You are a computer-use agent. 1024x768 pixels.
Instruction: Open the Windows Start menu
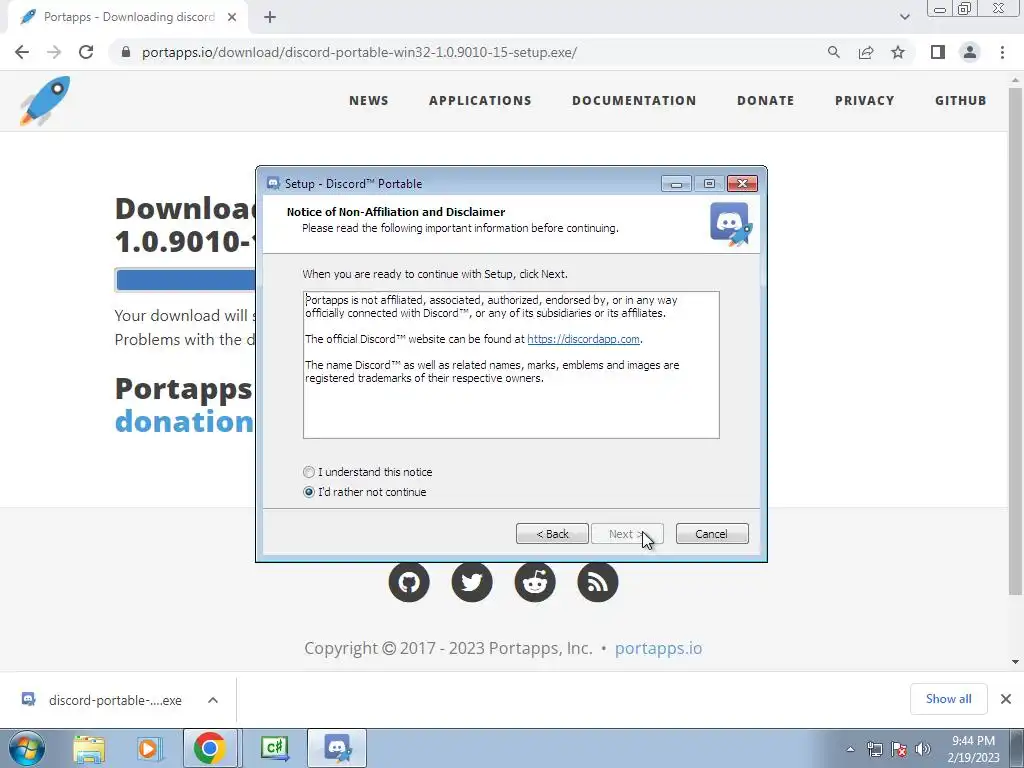[27, 748]
